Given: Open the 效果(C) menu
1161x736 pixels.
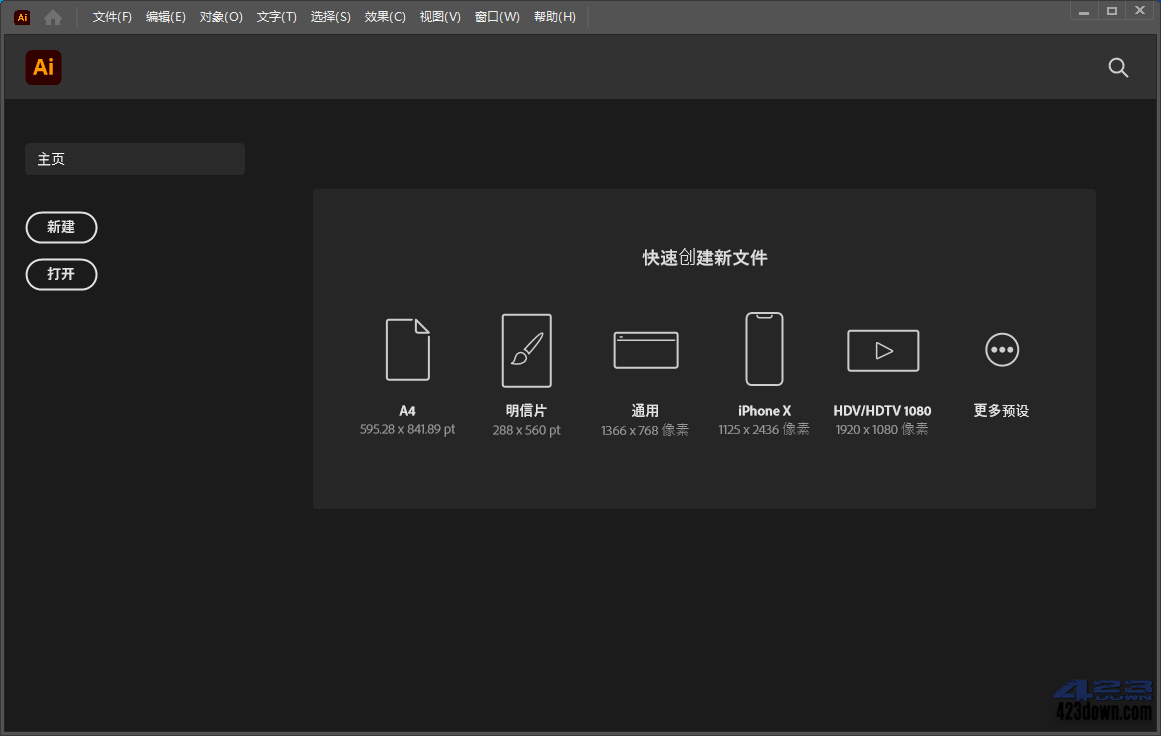Looking at the screenshot, I should (384, 16).
